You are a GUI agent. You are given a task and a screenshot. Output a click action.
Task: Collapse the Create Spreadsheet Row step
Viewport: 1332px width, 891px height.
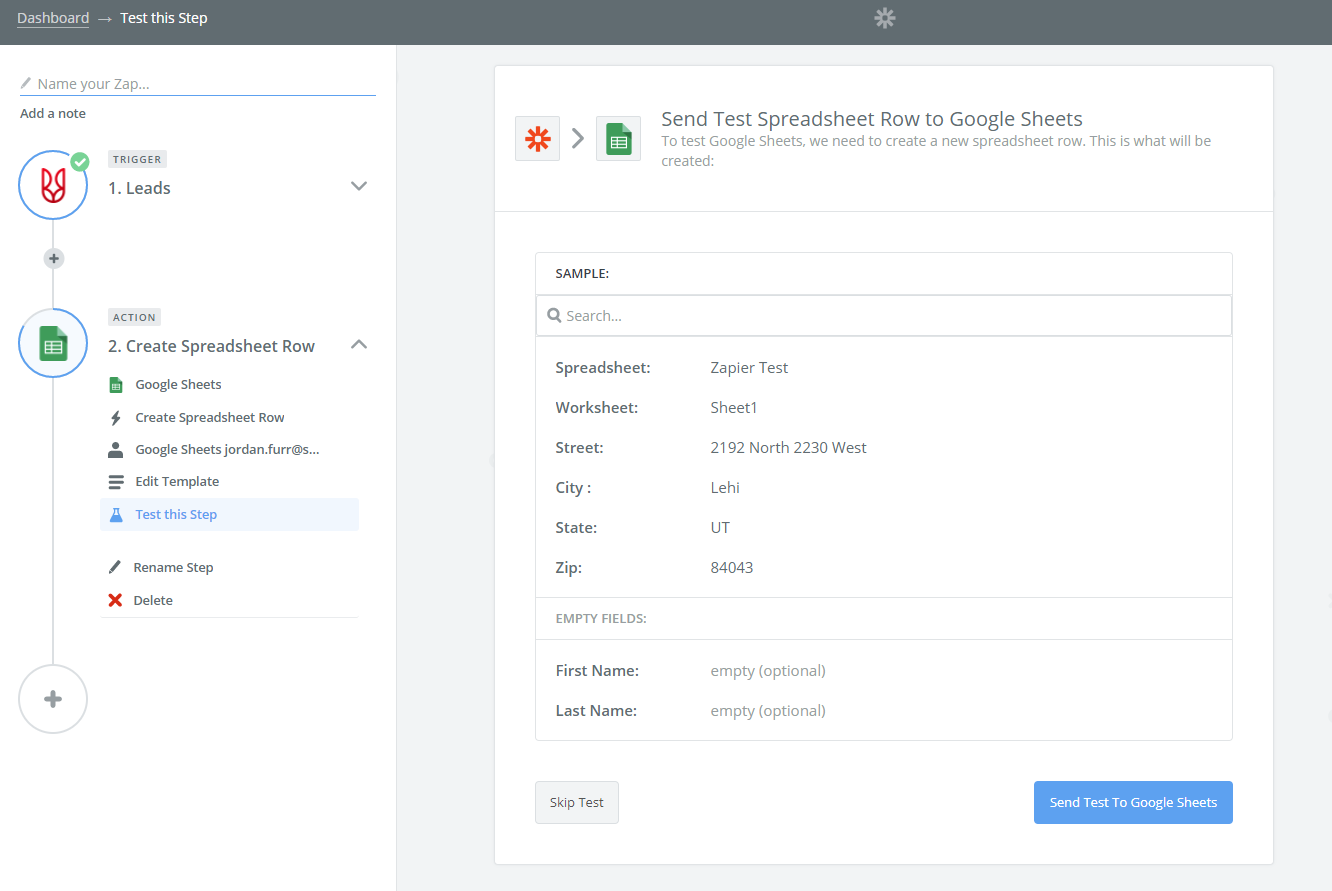tap(359, 344)
